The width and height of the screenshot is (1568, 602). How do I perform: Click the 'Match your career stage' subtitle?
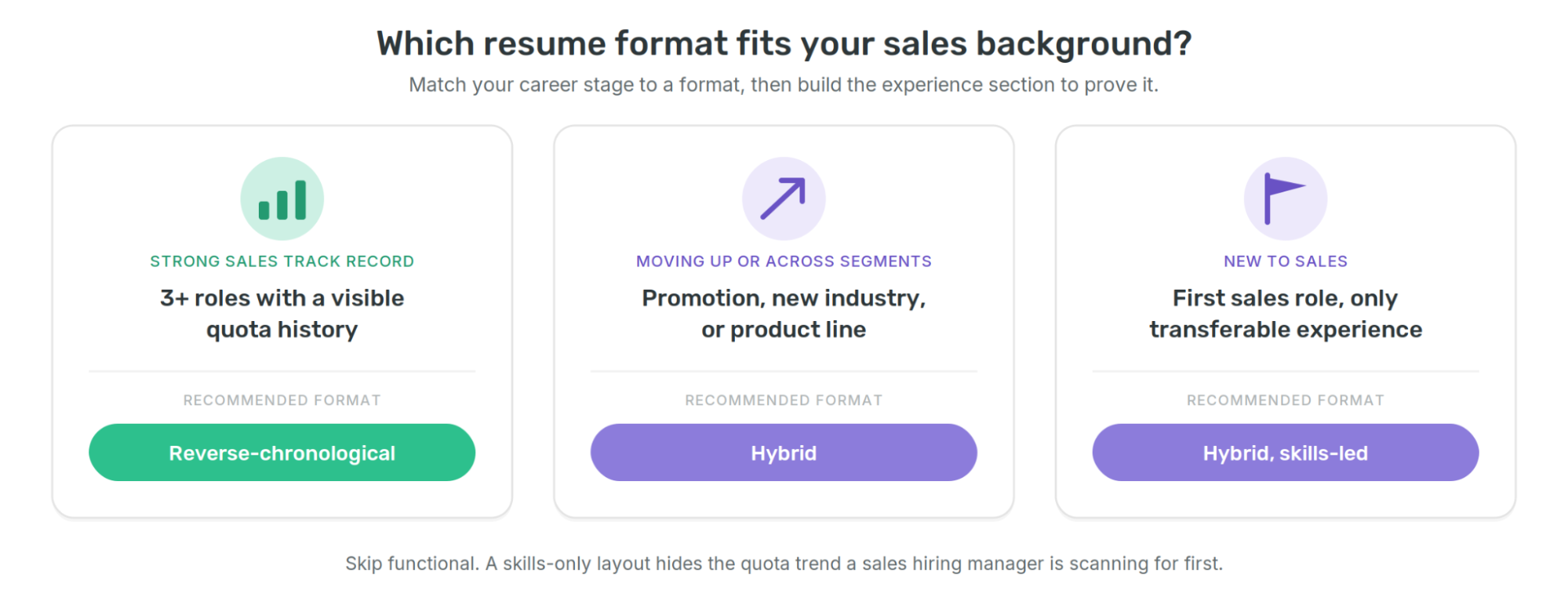click(x=784, y=85)
